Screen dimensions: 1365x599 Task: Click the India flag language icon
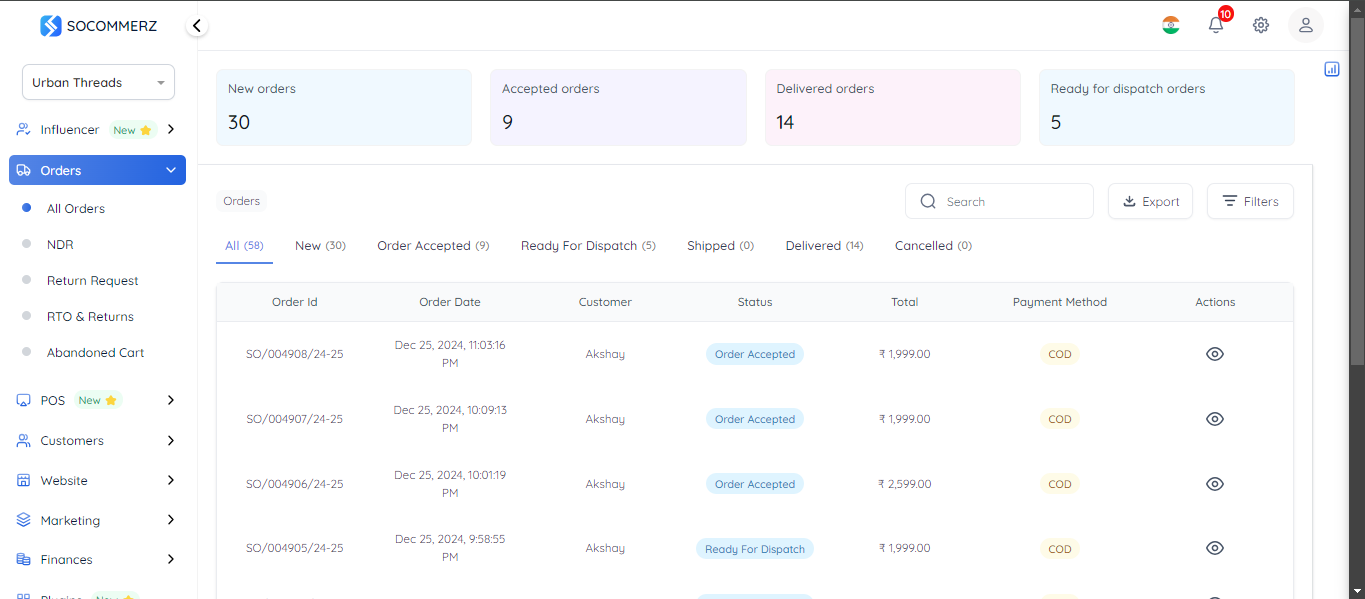(x=1171, y=25)
